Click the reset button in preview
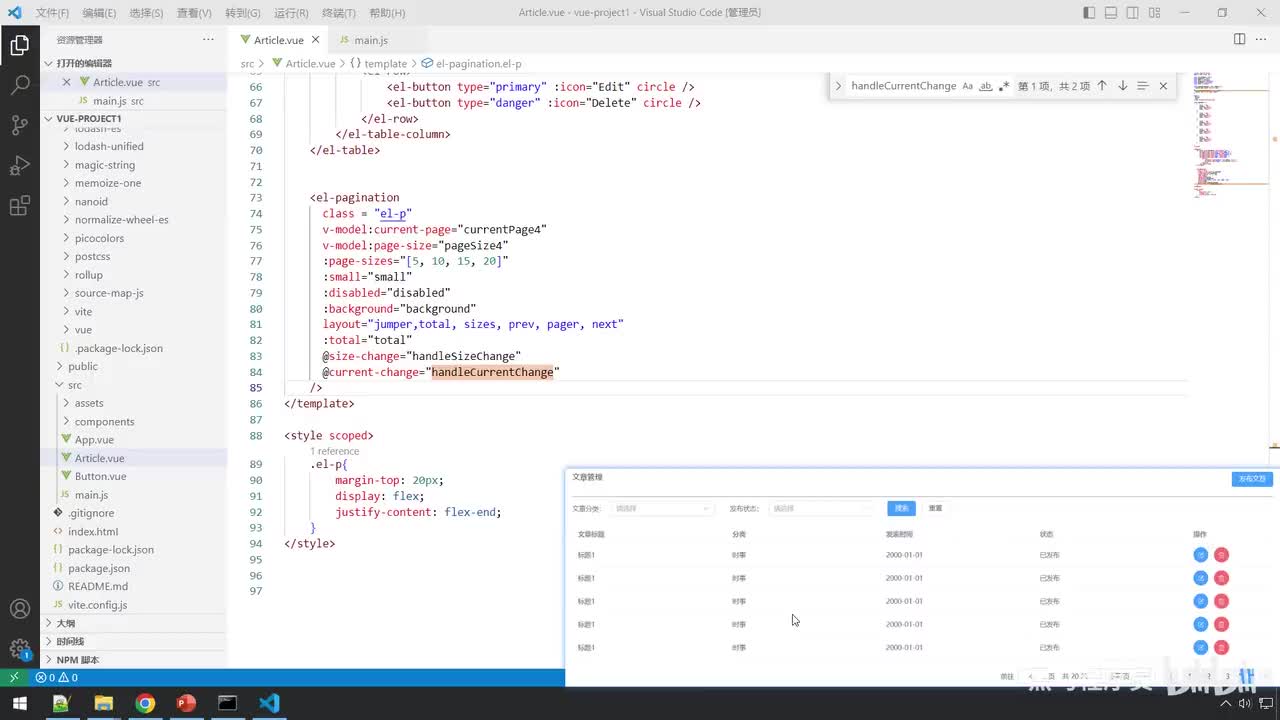This screenshot has height=720, width=1280. [935, 508]
